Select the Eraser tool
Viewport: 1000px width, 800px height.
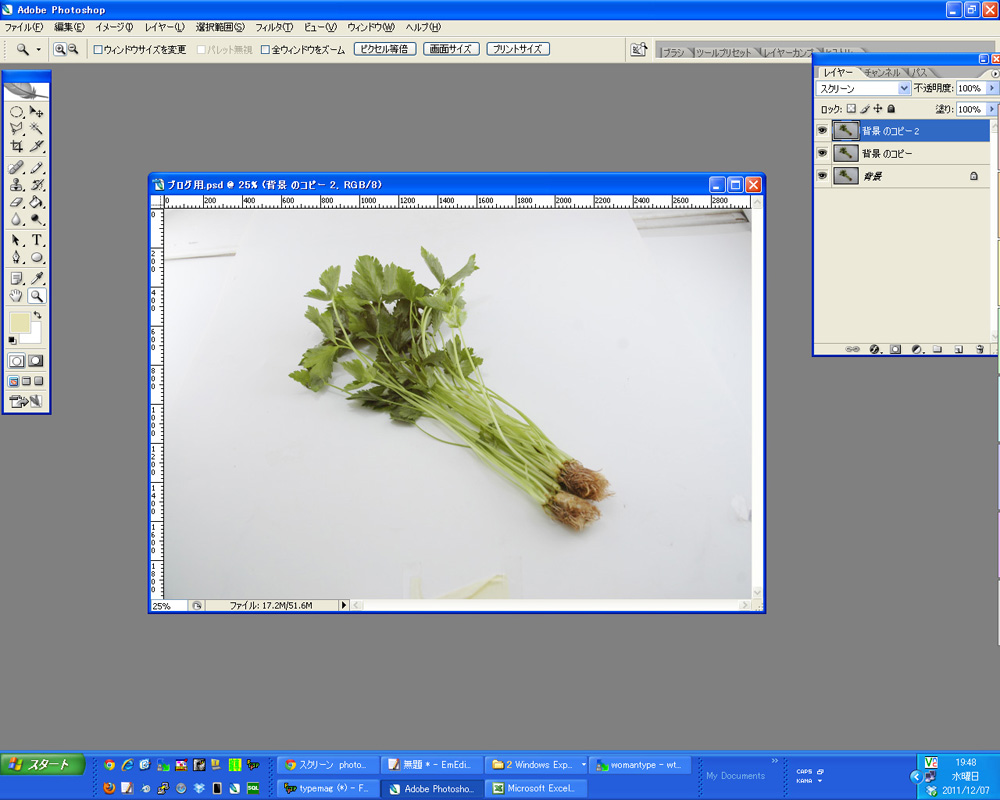17,202
